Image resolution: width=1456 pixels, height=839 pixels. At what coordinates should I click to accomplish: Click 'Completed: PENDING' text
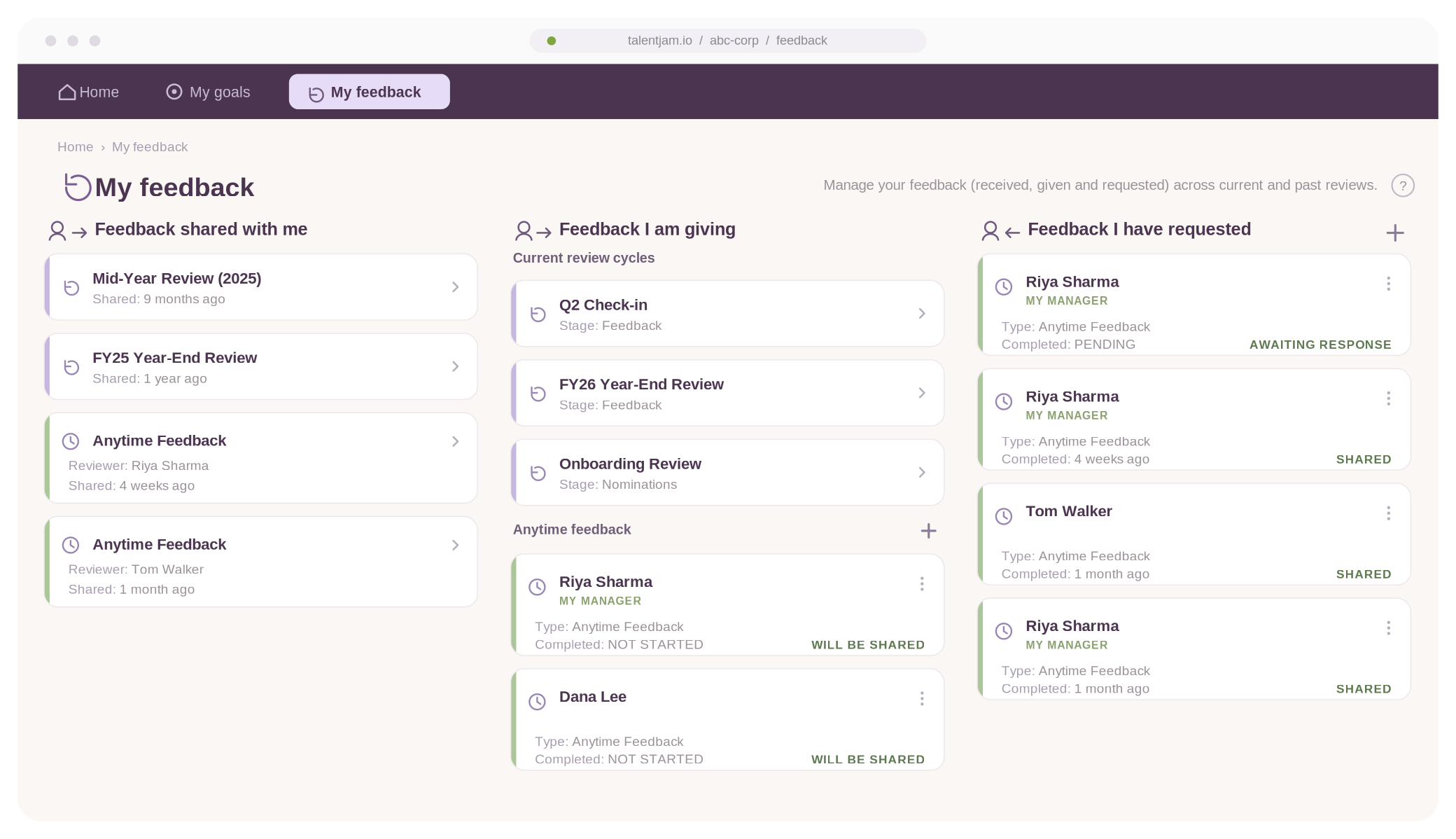(1068, 345)
